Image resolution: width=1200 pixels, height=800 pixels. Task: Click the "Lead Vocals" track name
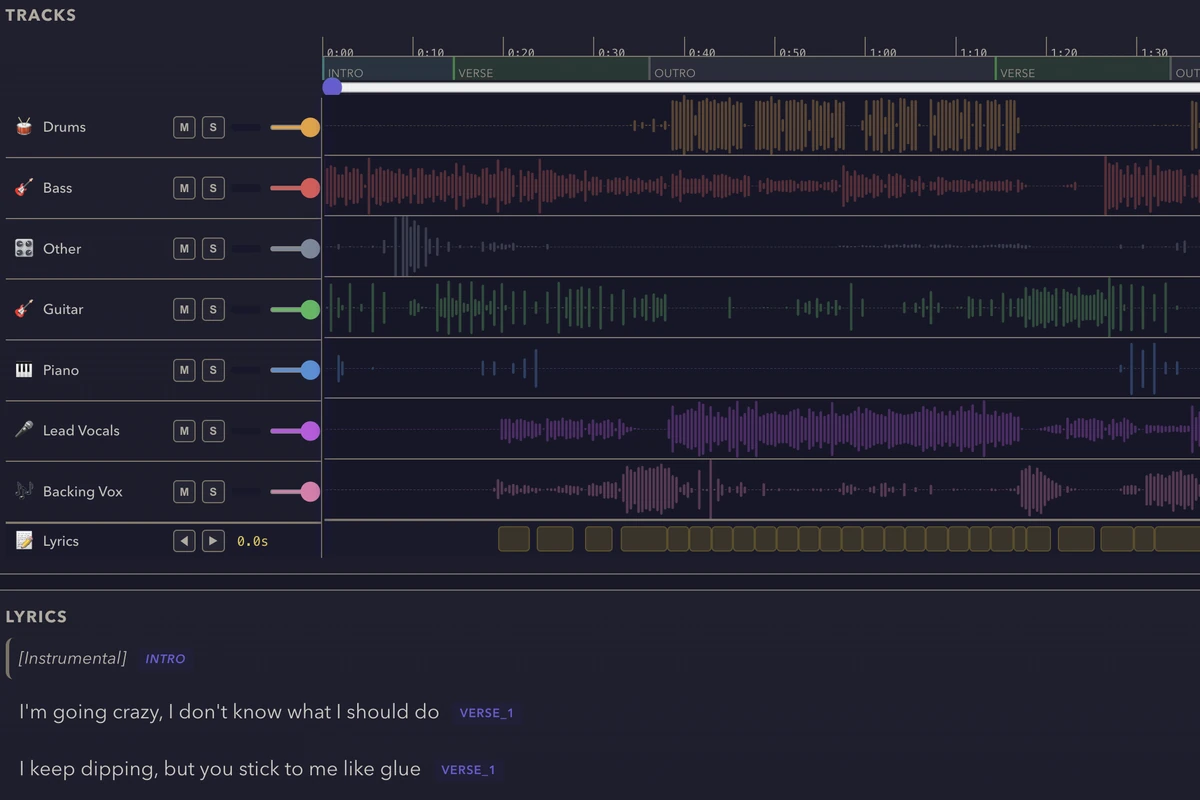81,430
